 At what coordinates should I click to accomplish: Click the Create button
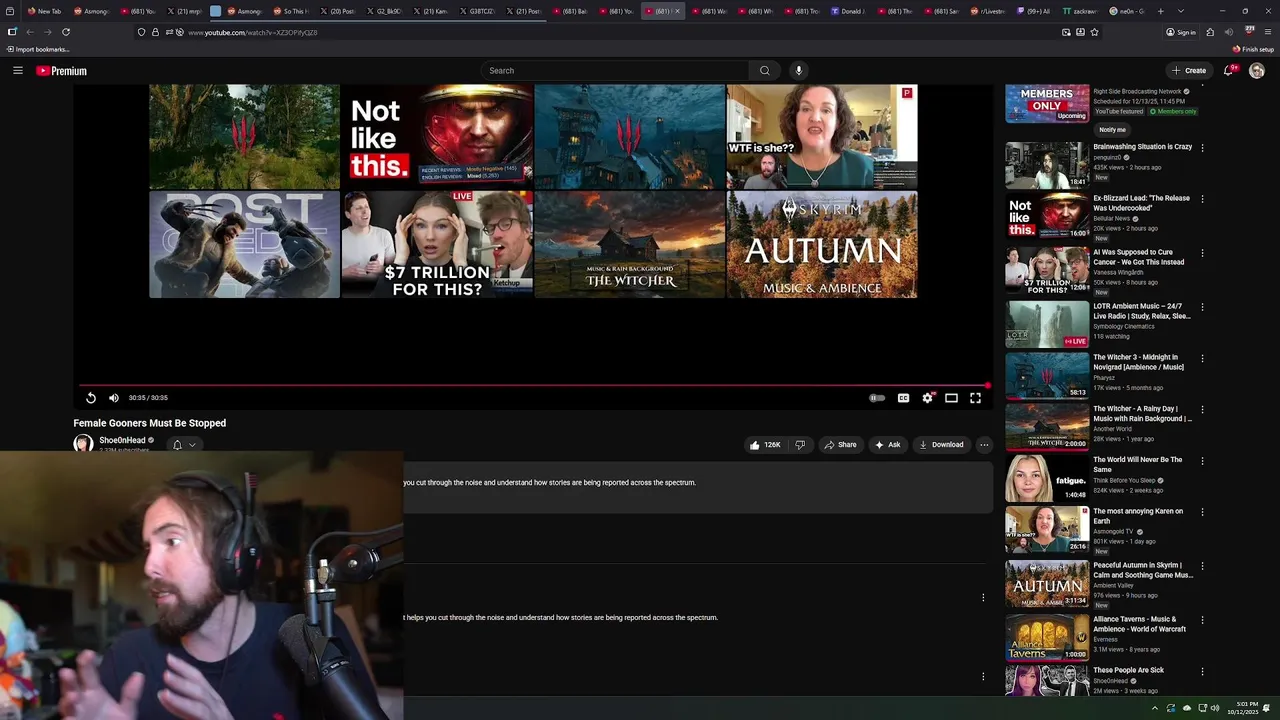tap(1189, 70)
